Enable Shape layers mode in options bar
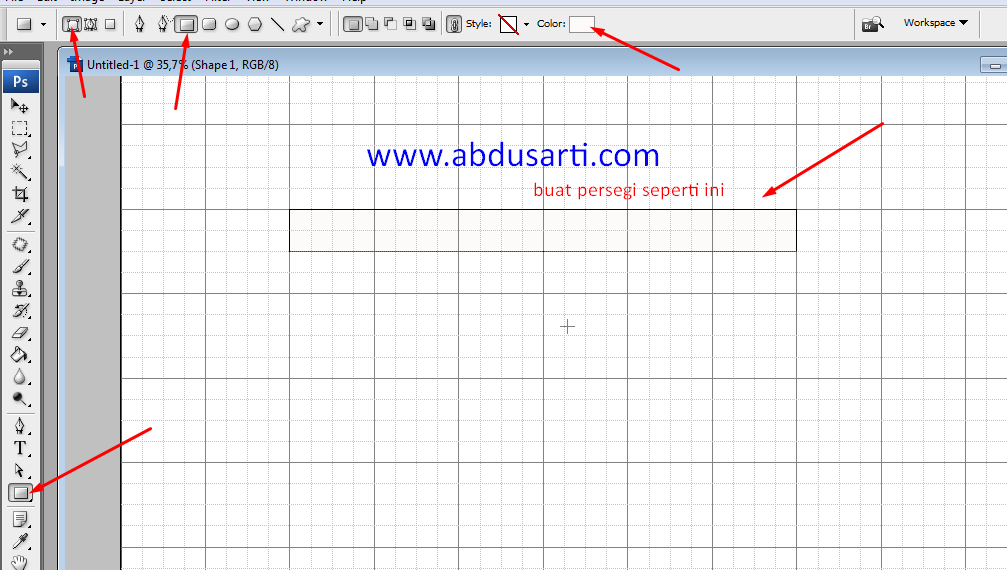This screenshot has width=1007, height=570. tap(72, 24)
